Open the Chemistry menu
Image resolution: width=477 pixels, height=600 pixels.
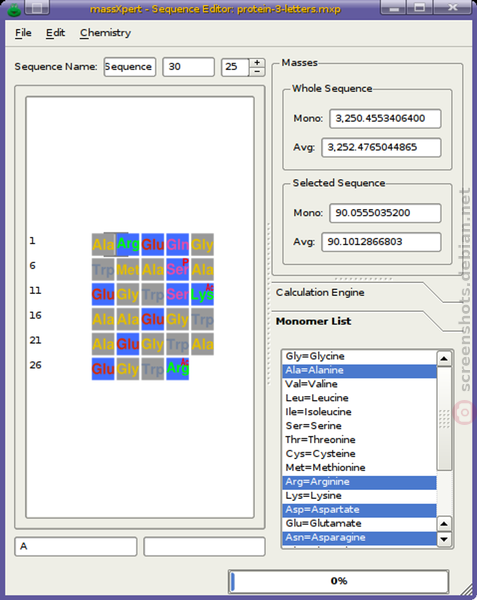[105, 33]
